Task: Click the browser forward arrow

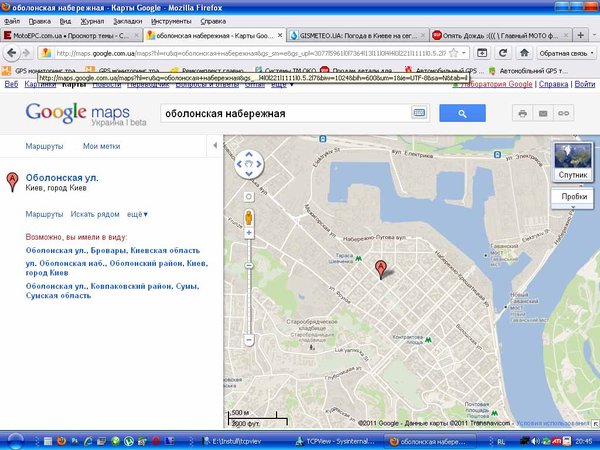Action: pyautogui.click(x=26, y=53)
